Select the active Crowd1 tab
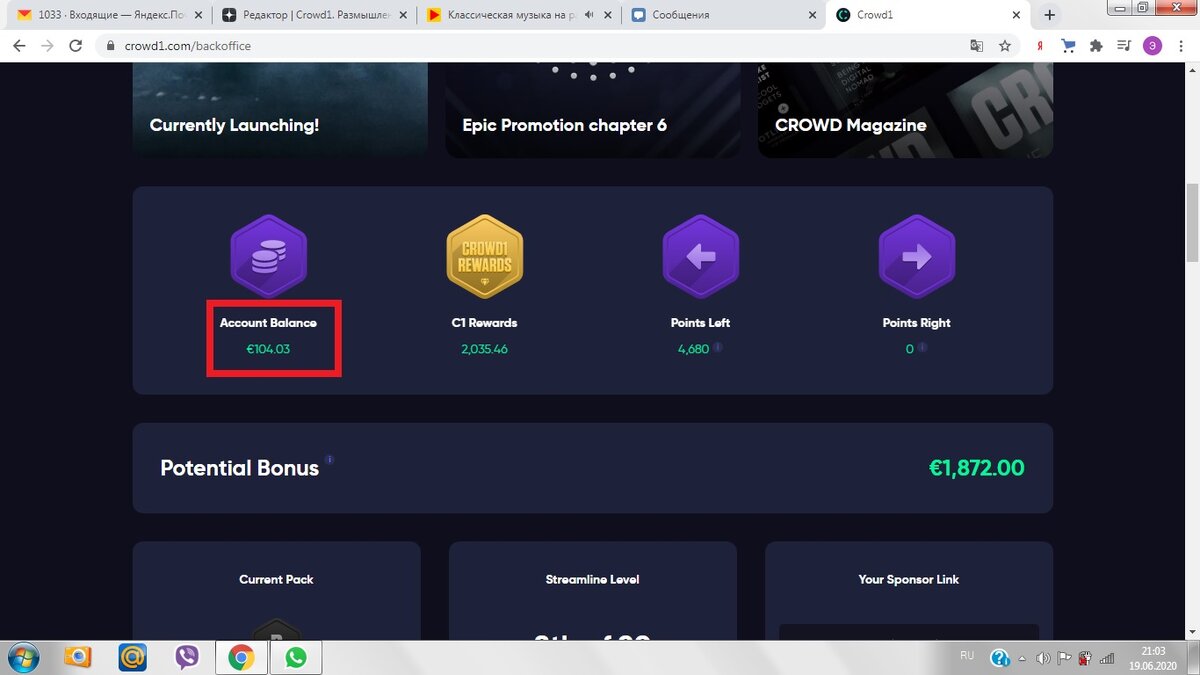 point(928,15)
